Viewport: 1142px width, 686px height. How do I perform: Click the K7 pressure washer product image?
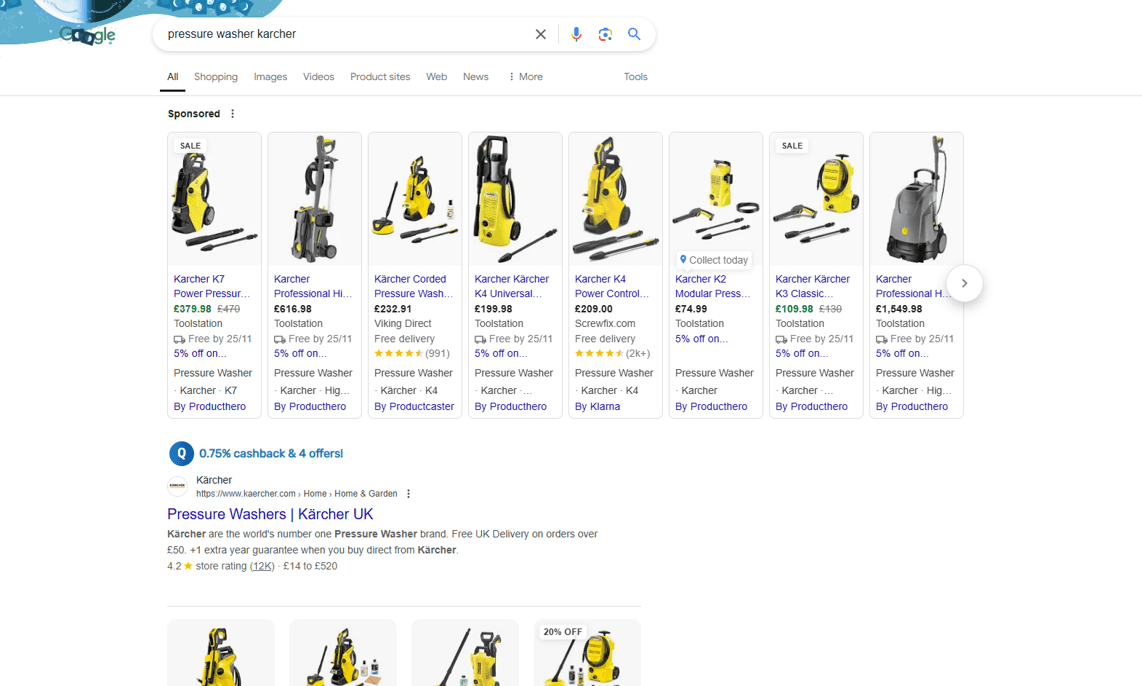coord(214,200)
